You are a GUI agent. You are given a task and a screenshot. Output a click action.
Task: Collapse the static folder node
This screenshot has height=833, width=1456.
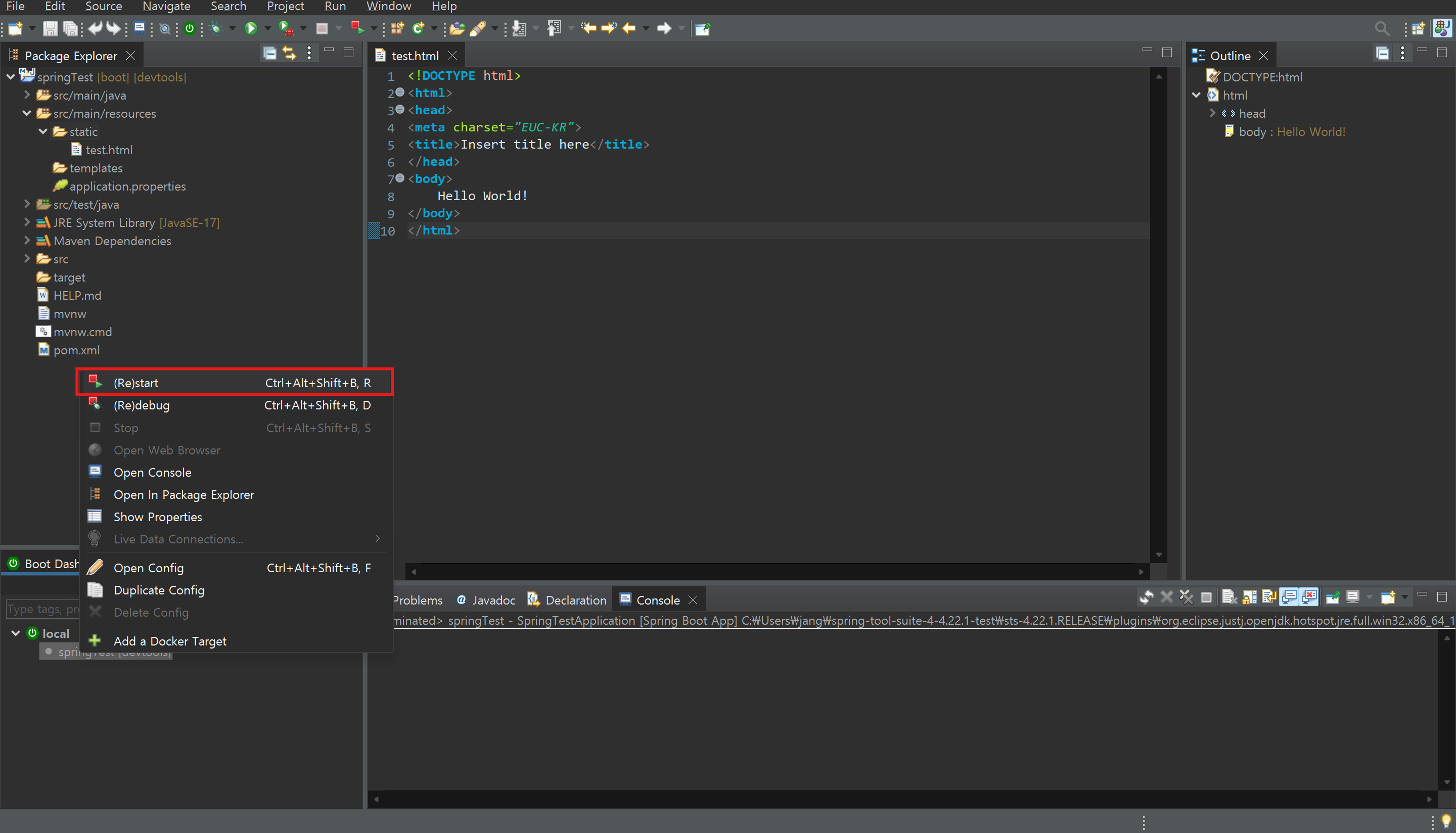(43, 131)
